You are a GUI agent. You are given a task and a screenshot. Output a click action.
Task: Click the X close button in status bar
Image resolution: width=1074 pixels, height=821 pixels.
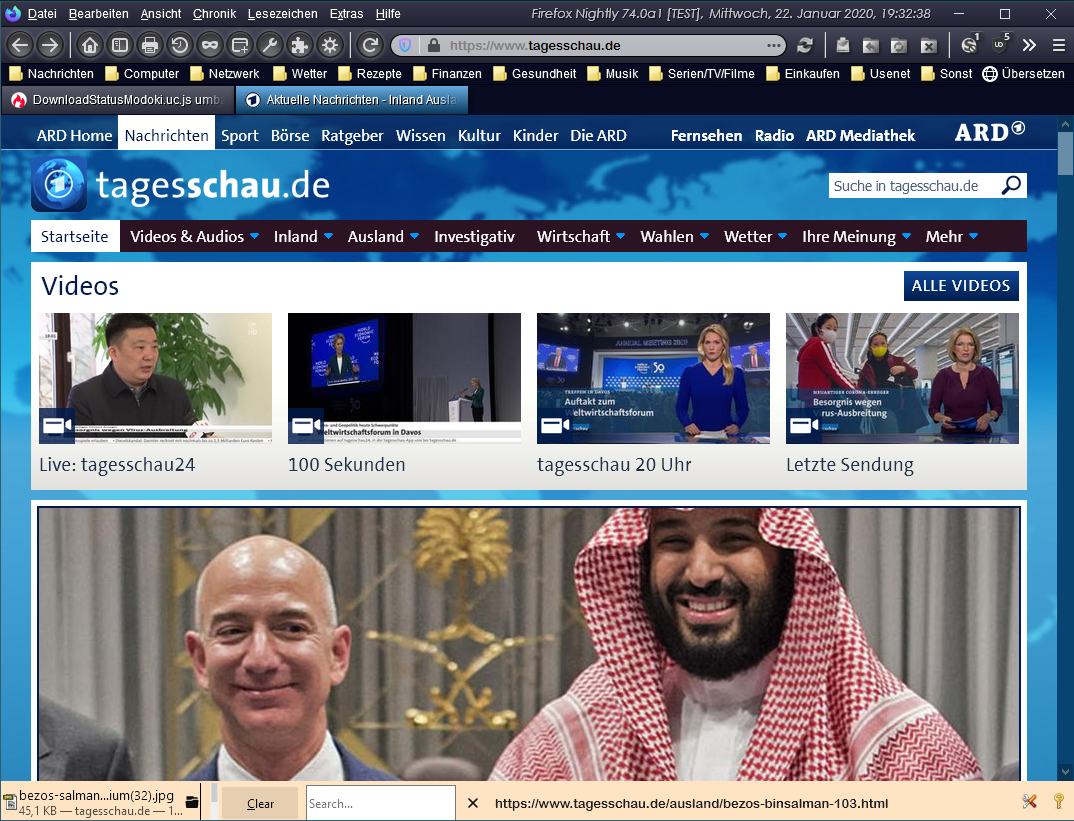click(473, 803)
